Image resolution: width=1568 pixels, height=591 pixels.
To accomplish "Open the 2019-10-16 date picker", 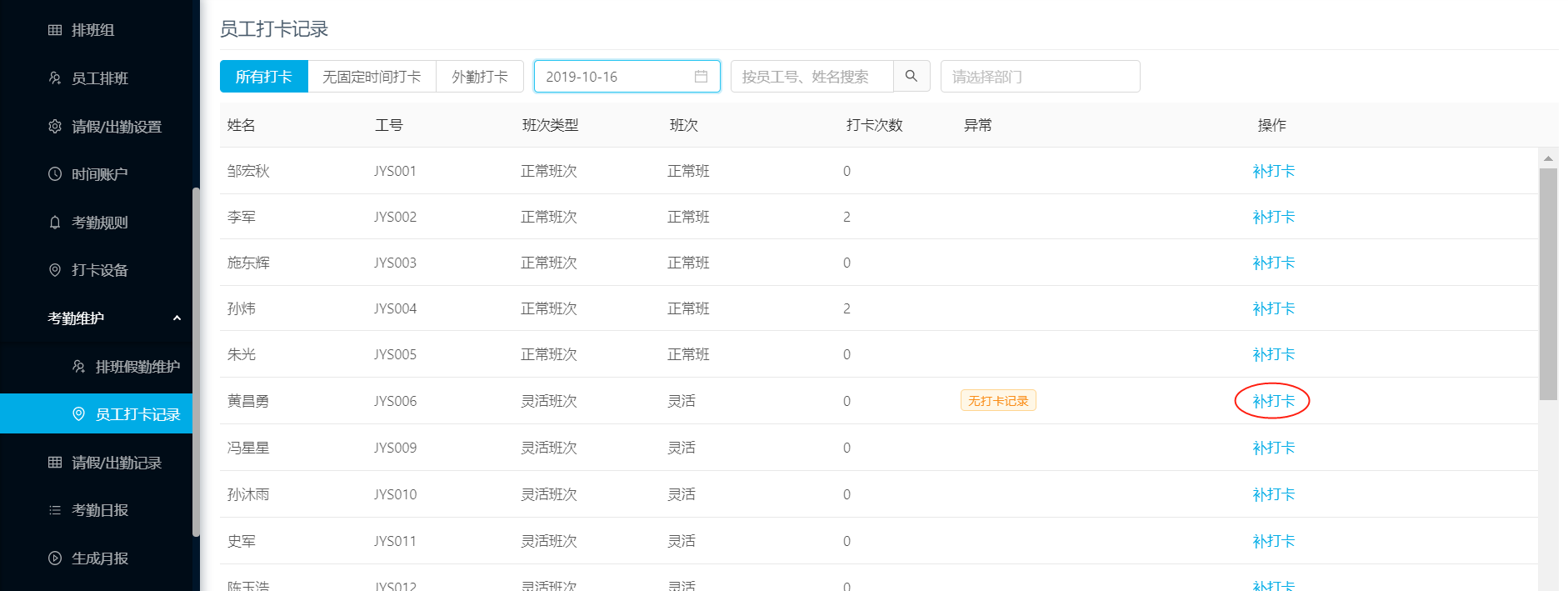I will tap(627, 76).
